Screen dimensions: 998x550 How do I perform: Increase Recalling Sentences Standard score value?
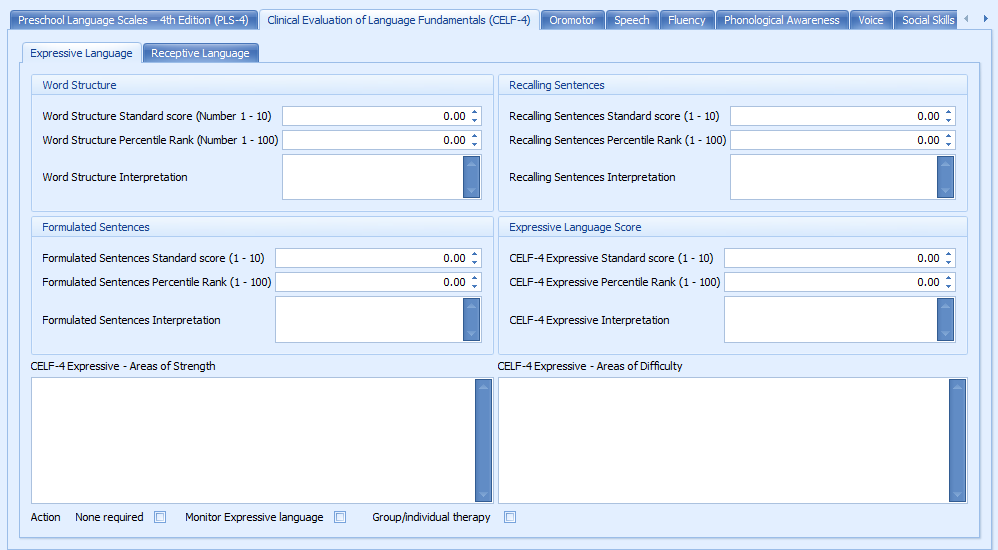click(x=948, y=113)
